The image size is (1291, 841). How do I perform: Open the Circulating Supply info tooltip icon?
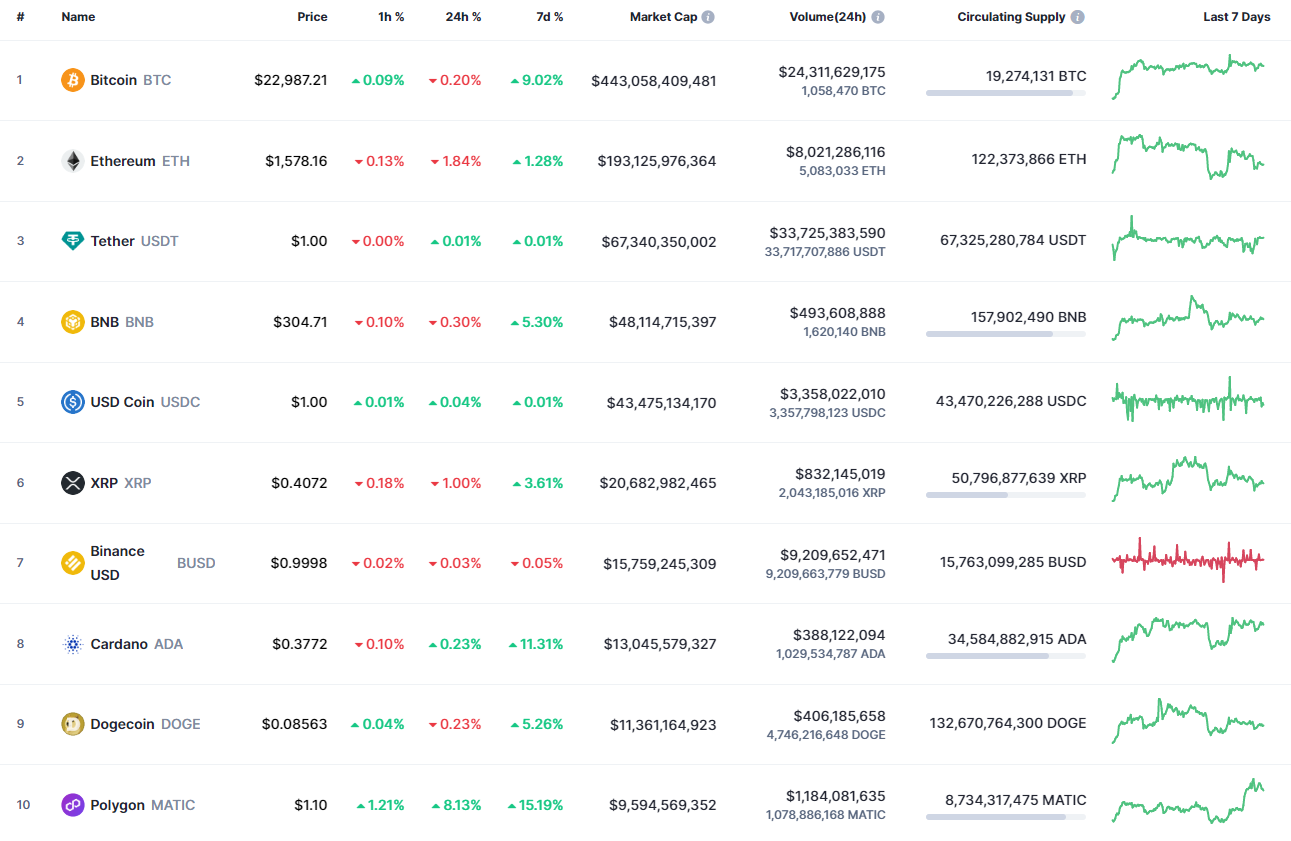coord(1077,16)
